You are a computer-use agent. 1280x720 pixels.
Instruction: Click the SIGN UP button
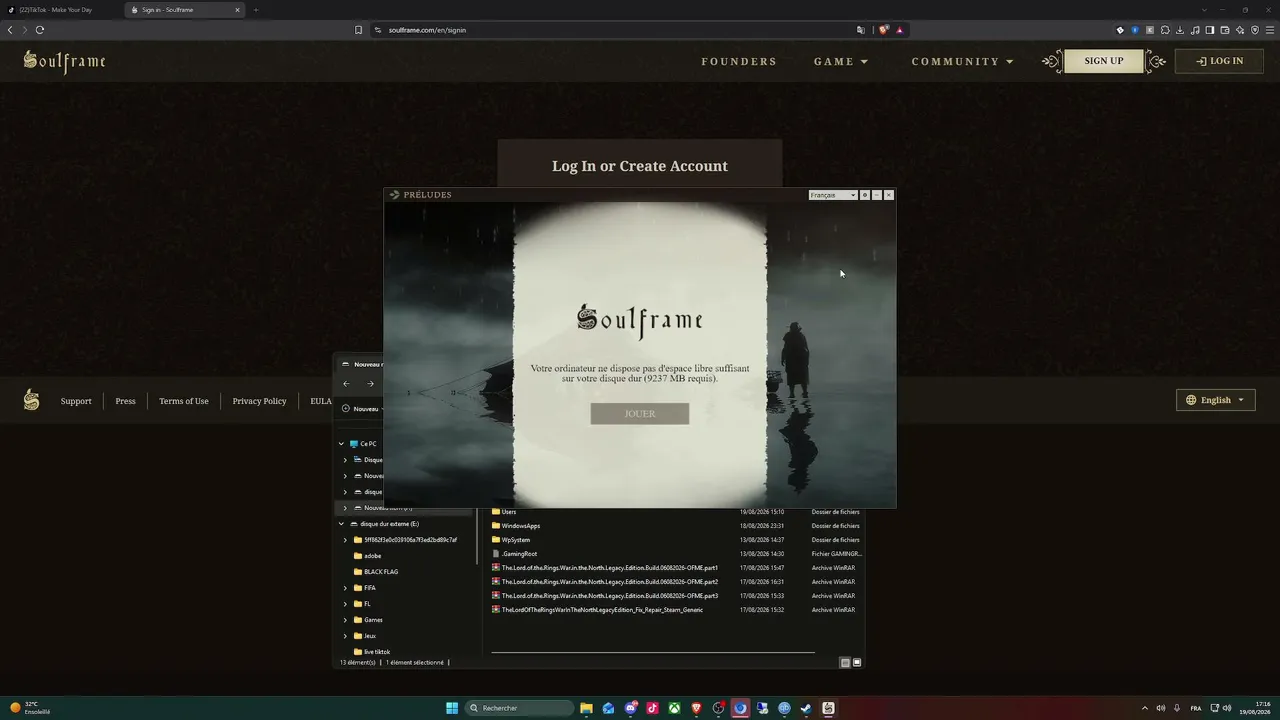point(1104,61)
